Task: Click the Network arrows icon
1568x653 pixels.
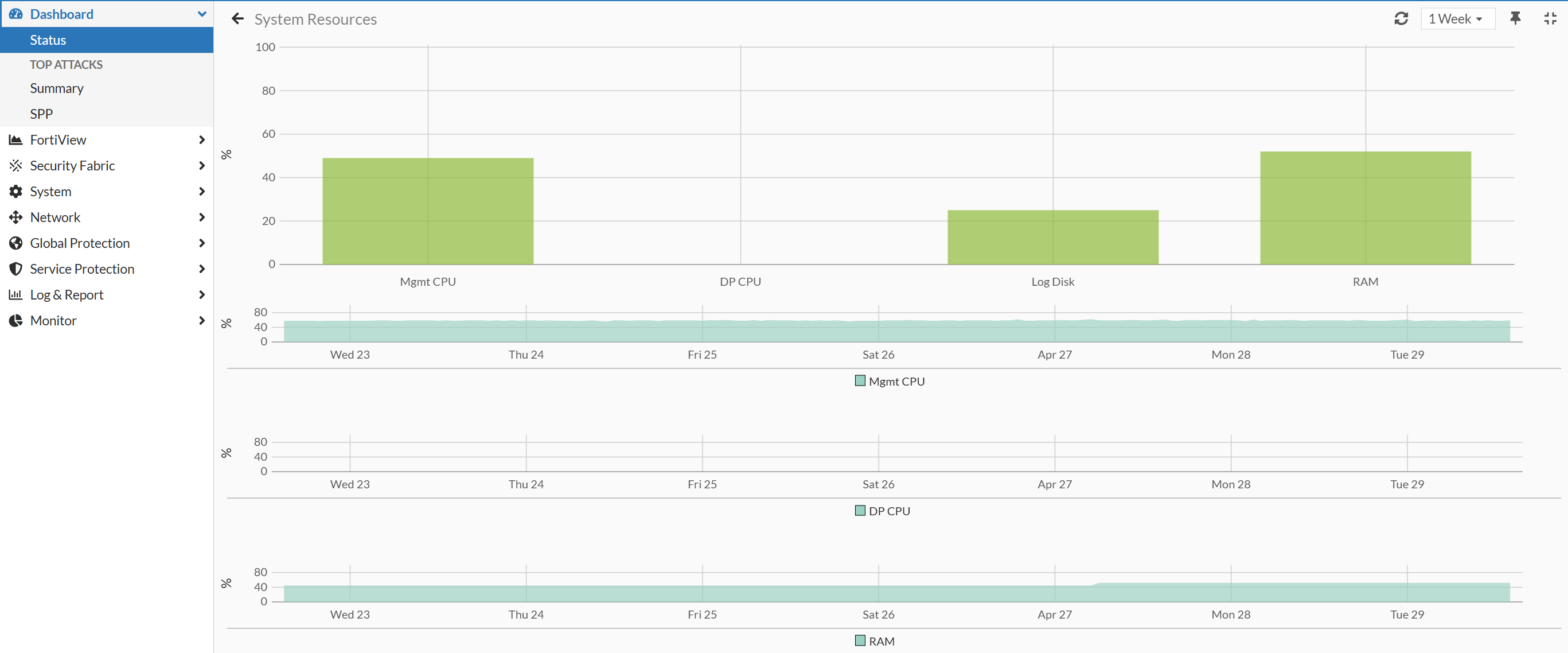Action: tap(16, 217)
